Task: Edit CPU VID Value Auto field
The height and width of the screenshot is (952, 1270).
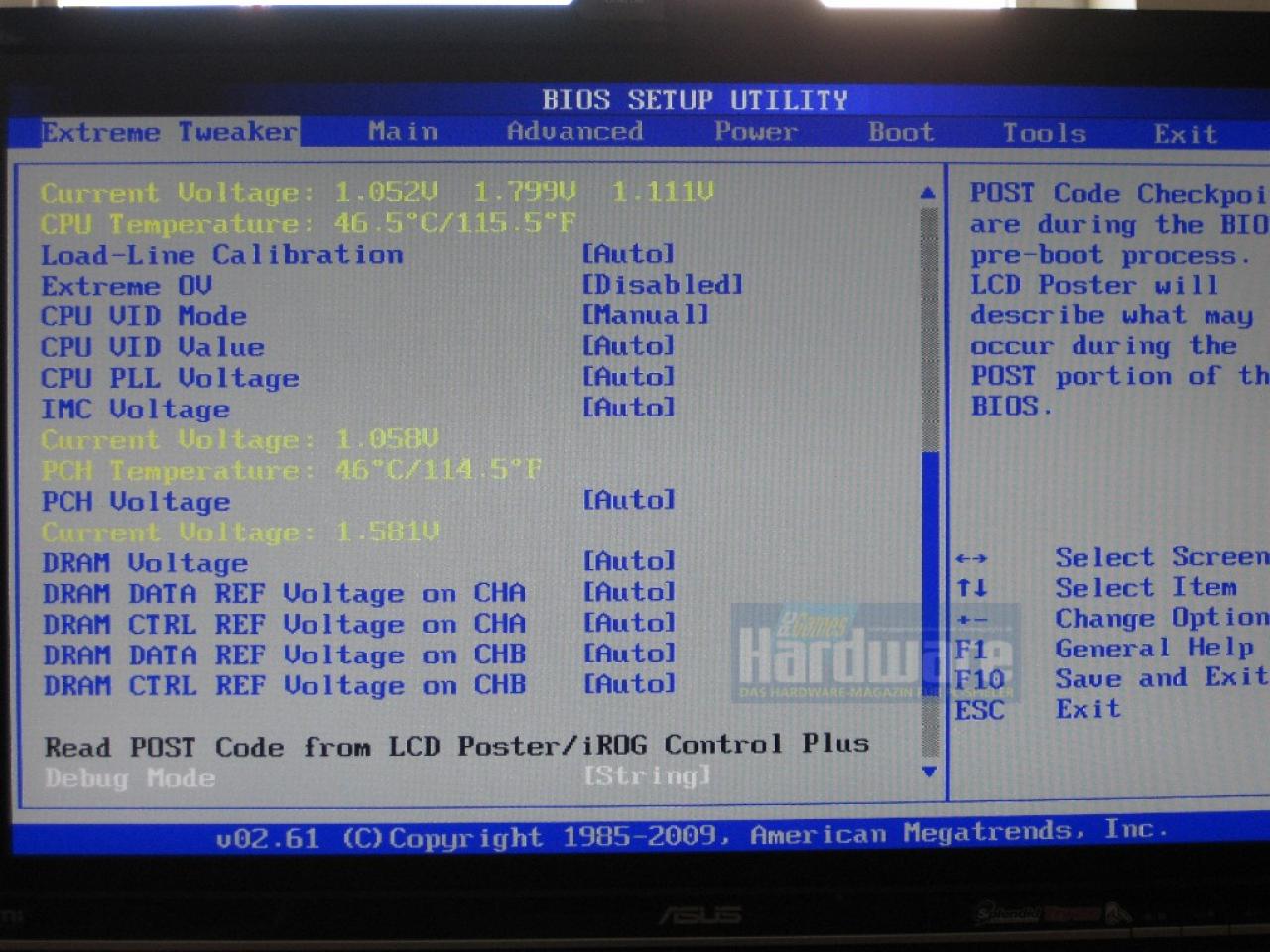Action: (628, 346)
